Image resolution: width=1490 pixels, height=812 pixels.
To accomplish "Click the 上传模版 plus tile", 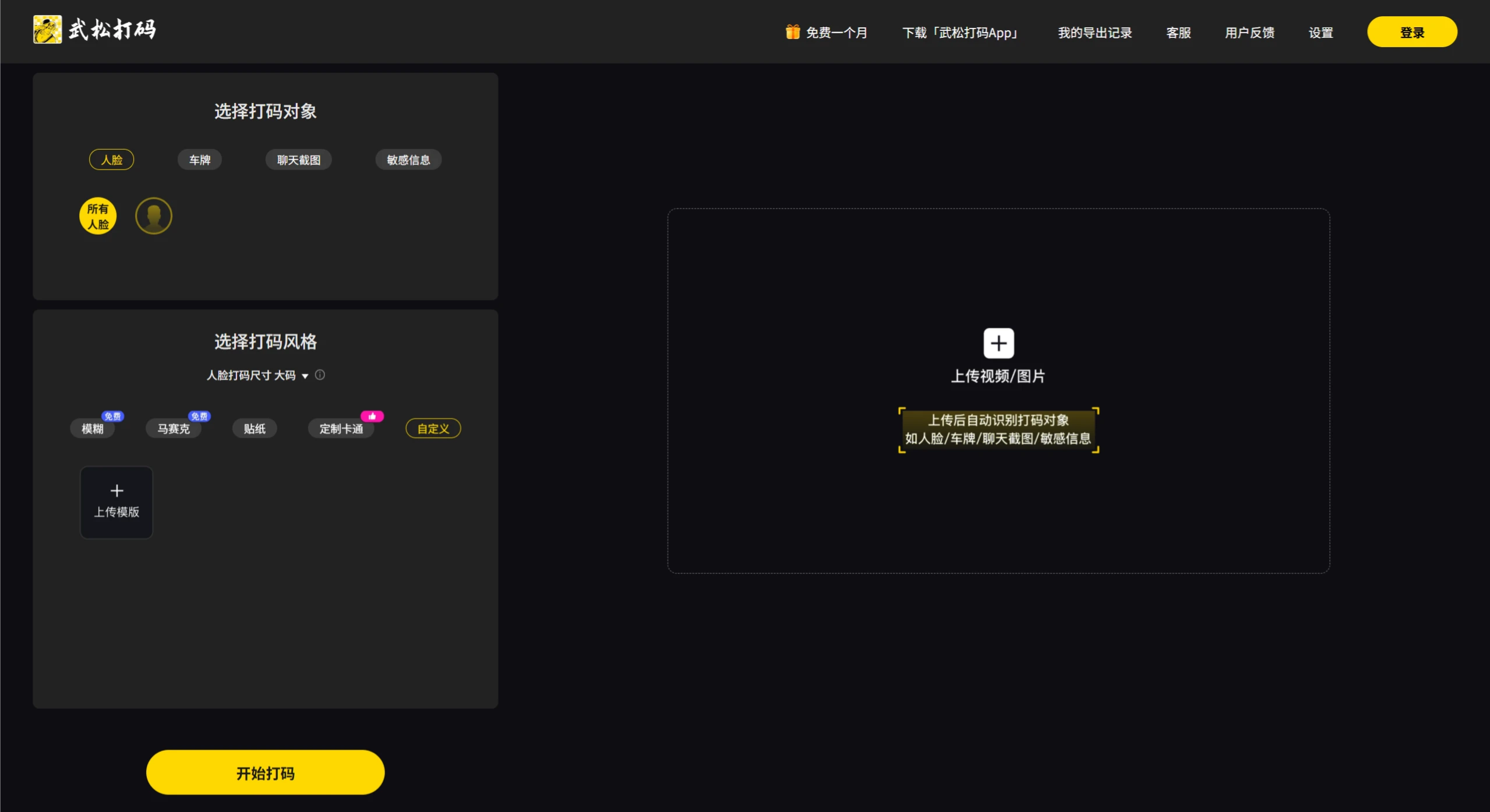I will click(116, 502).
